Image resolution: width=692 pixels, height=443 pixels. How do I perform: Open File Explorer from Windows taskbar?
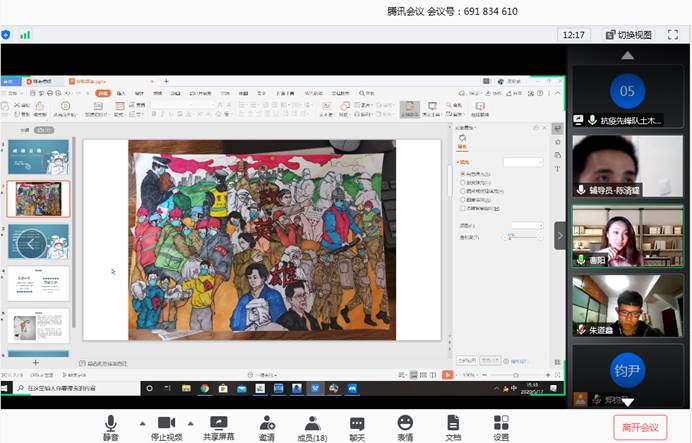pyautogui.click(x=186, y=388)
